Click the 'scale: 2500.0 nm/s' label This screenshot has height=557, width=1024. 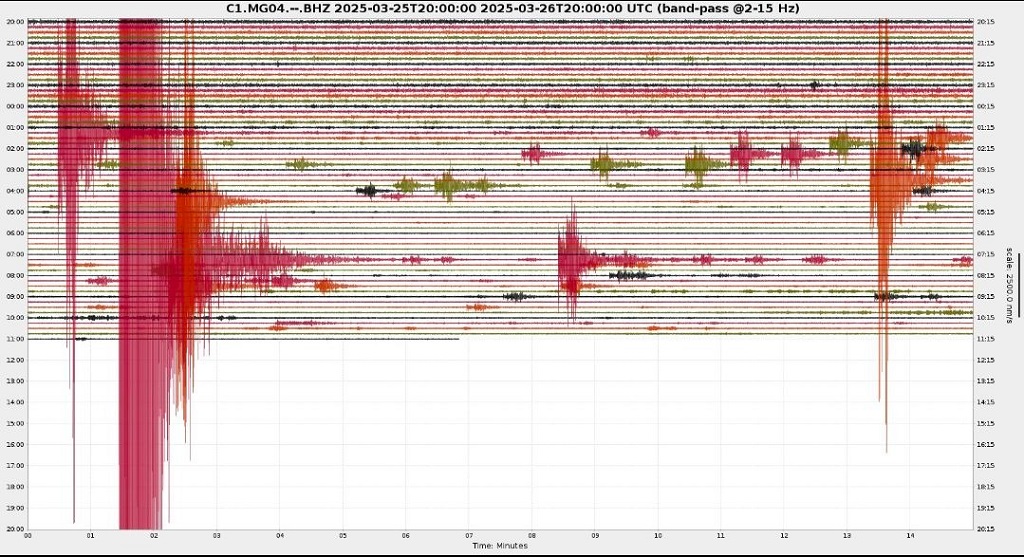[x=1009, y=285]
